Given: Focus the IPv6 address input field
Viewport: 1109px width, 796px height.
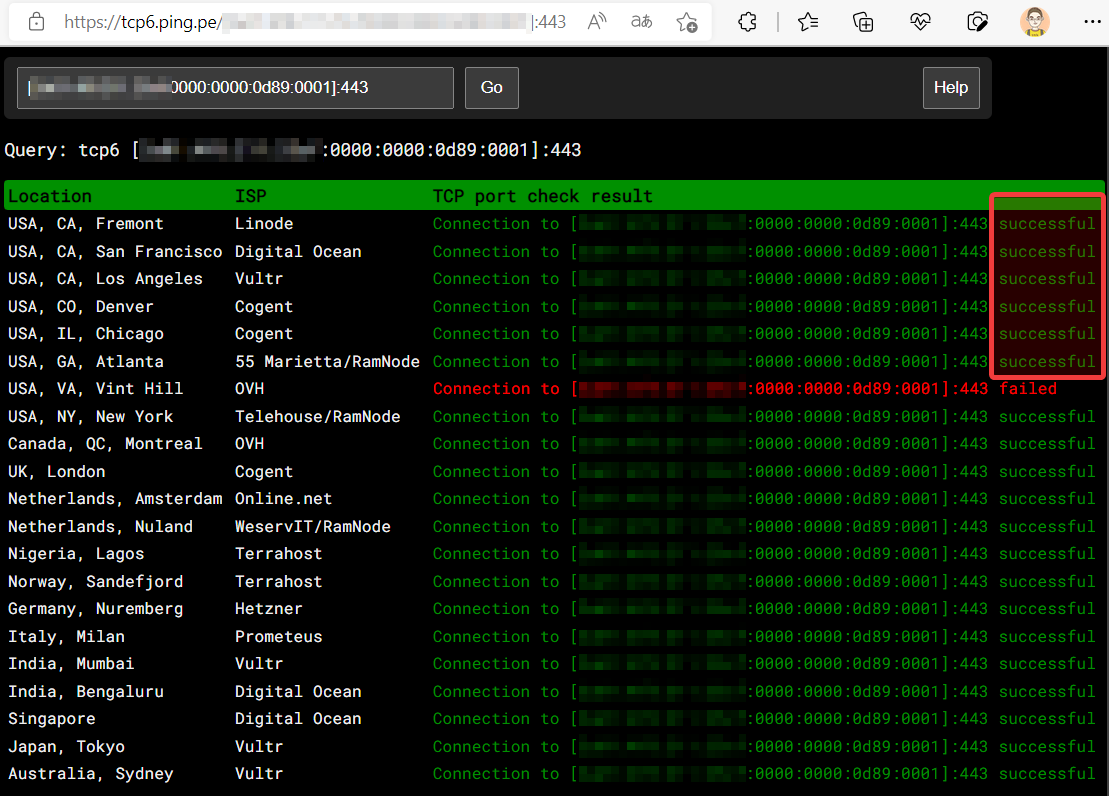Looking at the screenshot, I should pyautogui.click(x=235, y=88).
